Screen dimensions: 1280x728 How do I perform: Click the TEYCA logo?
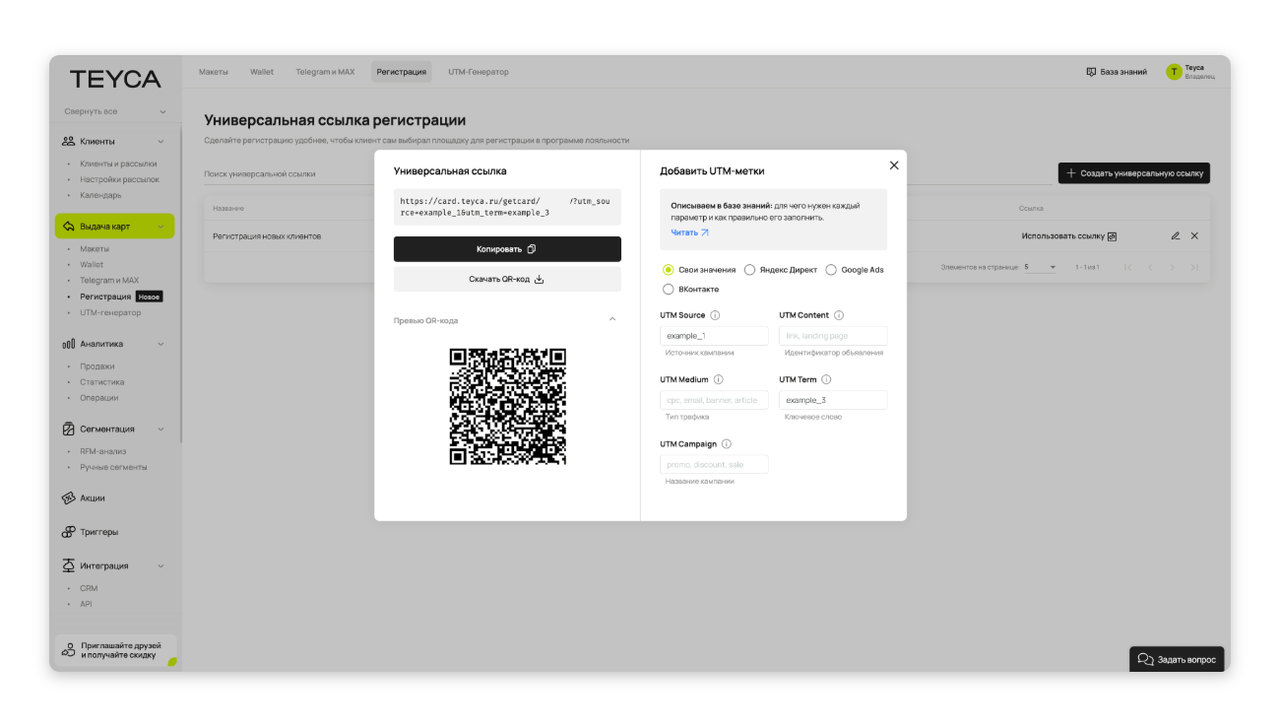pos(115,79)
